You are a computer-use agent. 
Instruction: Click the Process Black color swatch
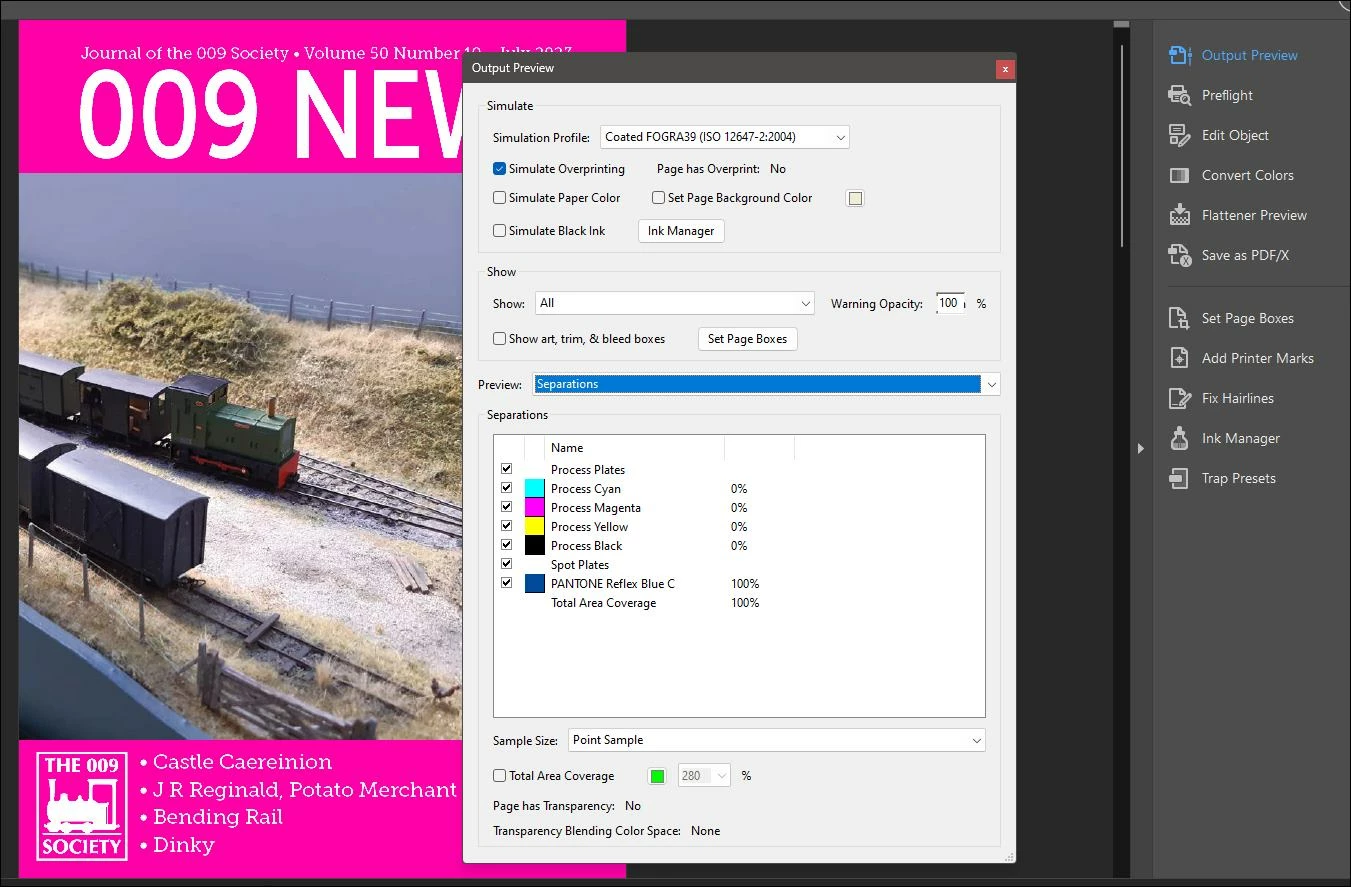click(x=535, y=545)
